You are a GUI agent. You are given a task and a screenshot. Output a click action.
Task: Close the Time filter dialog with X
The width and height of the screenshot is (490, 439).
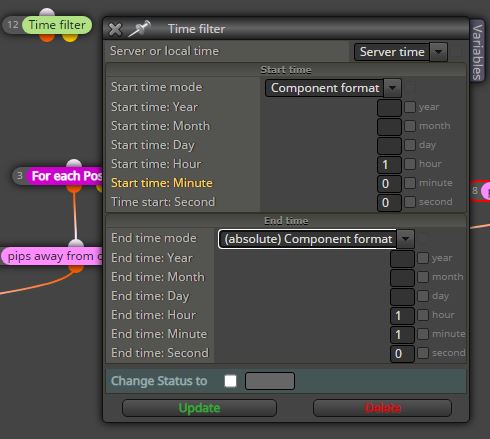pyautogui.click(x=115, y=29)
